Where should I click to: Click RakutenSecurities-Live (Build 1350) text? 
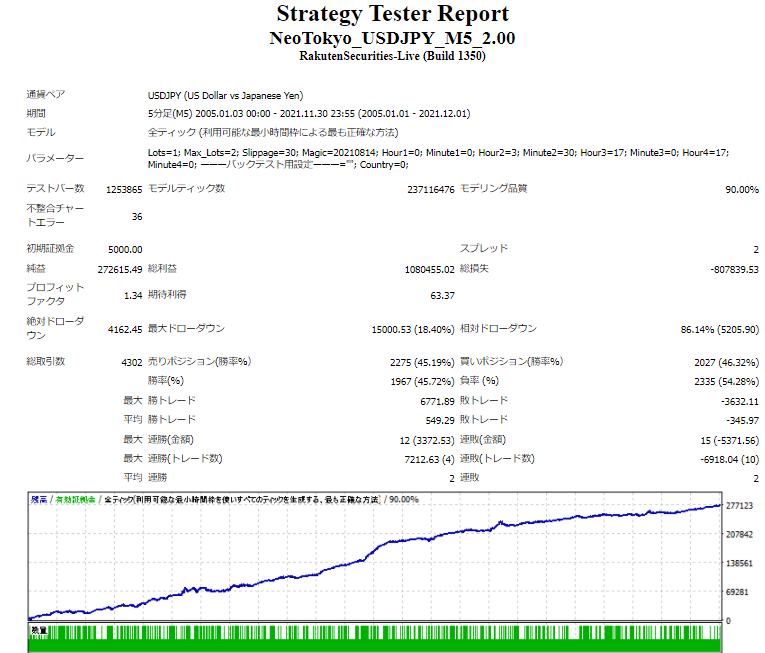pyautogui.click(x=392, y=56)
